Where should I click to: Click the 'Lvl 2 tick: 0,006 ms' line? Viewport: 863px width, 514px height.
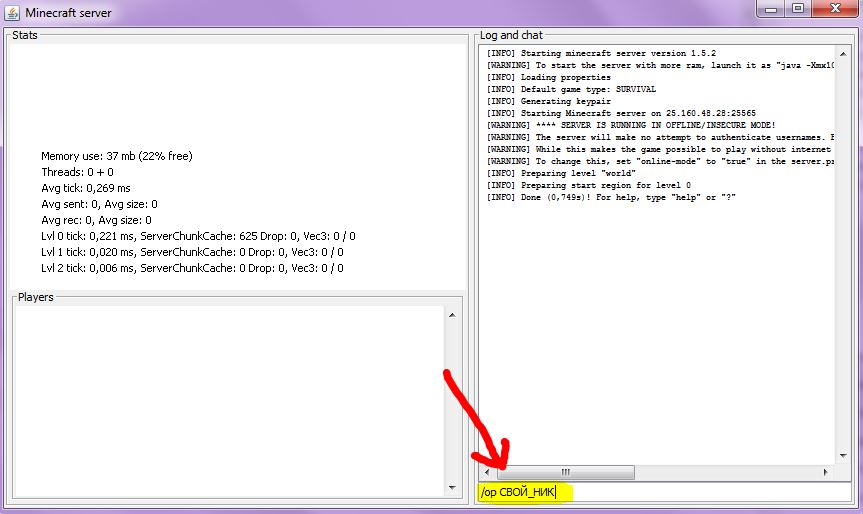point(192,268)
